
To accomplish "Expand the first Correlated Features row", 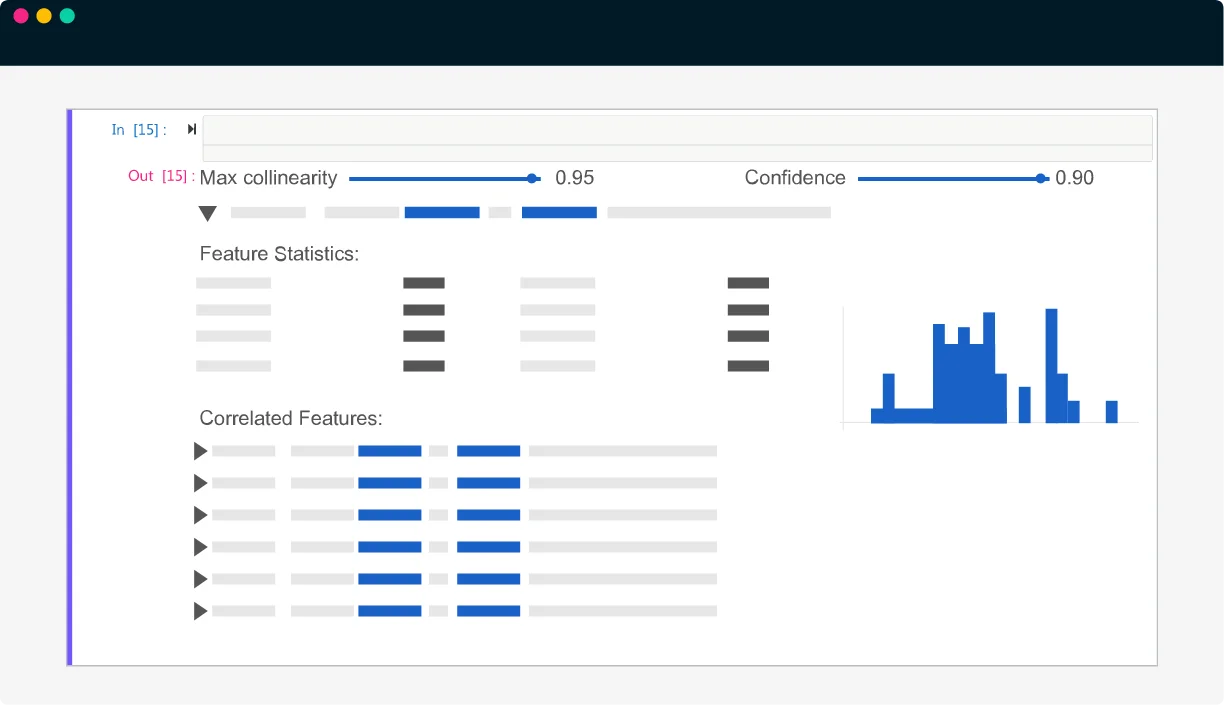I will click(200, 451).
